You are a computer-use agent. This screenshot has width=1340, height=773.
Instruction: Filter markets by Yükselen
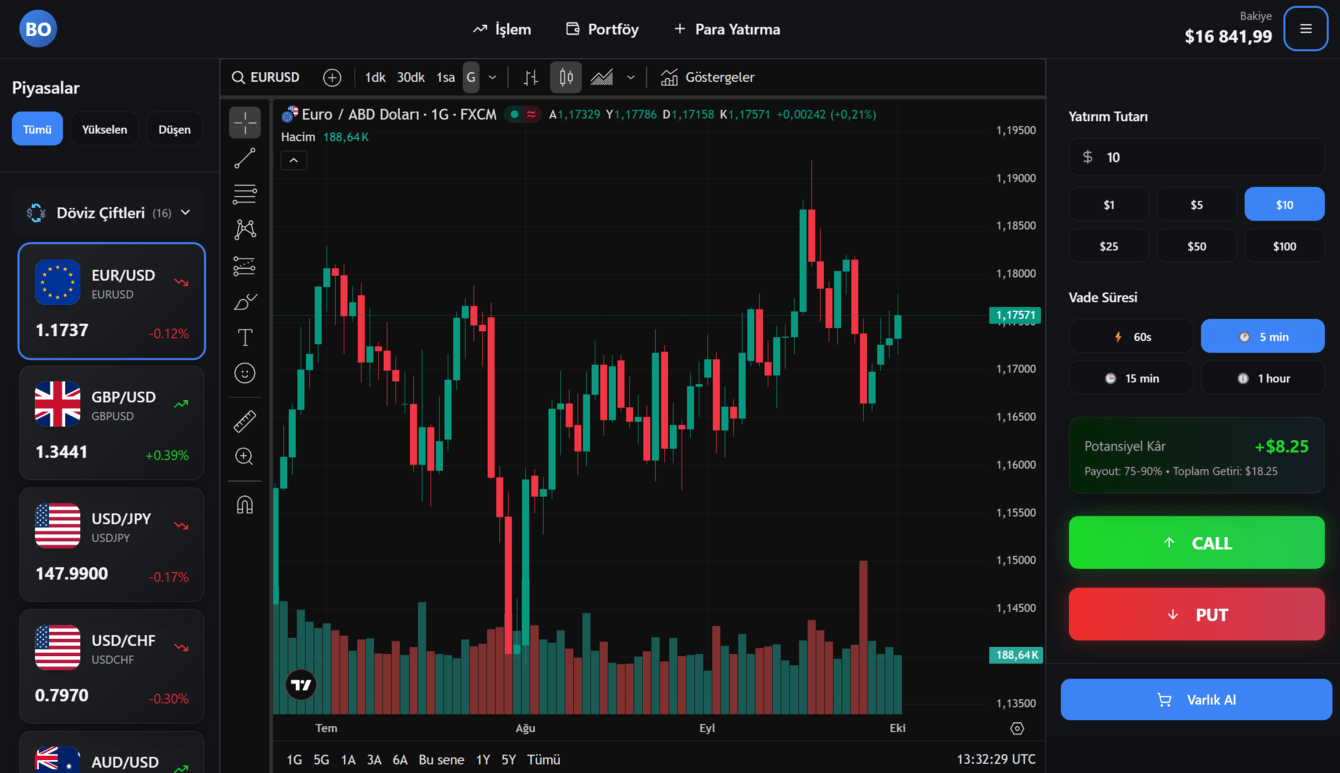tap(104, 129)
